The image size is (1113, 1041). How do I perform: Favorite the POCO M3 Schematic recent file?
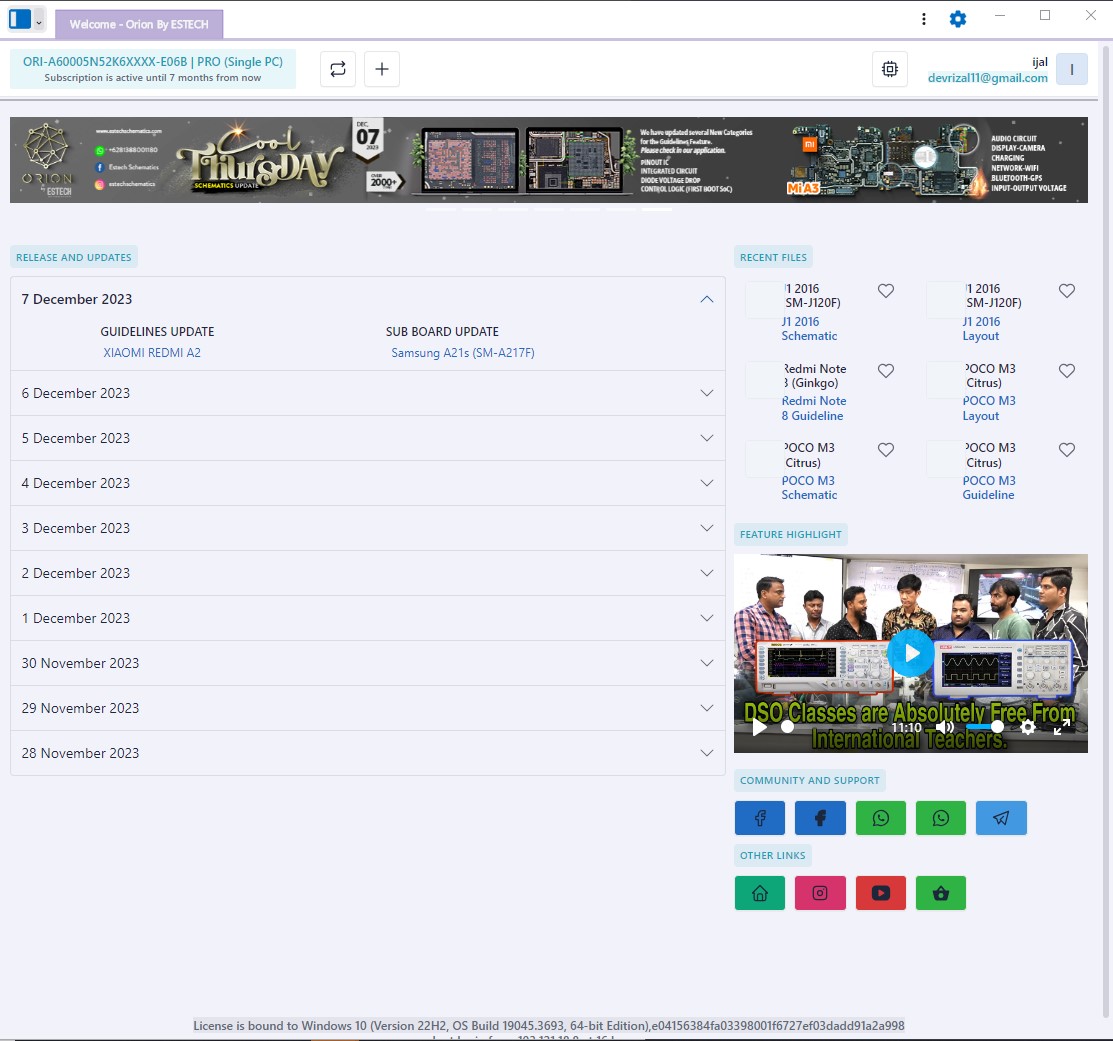pos(885,449)
